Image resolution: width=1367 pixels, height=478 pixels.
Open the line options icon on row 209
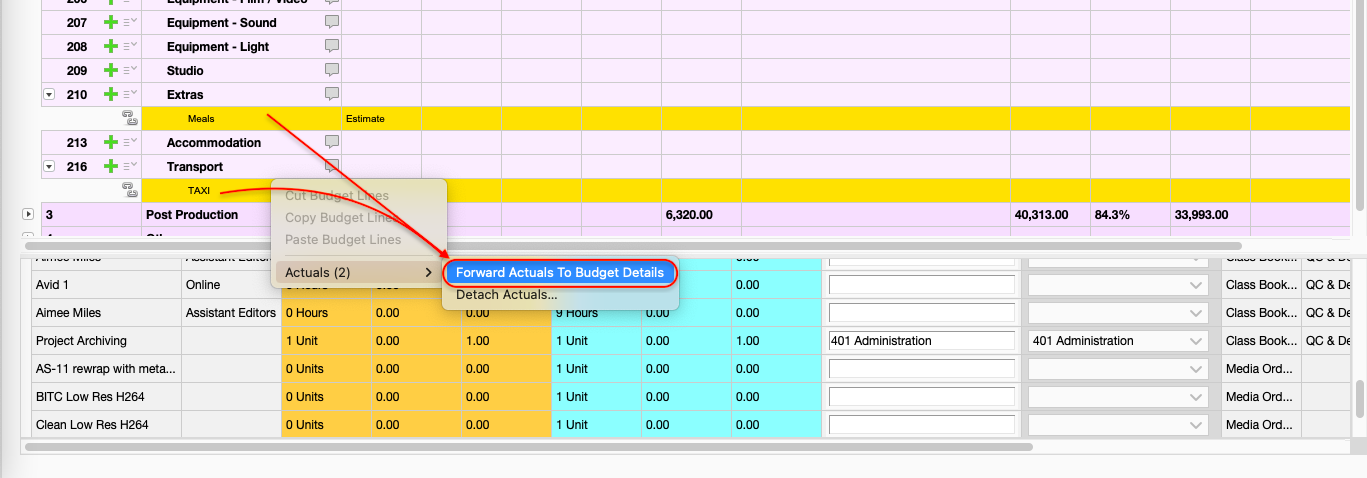[130, 70]
